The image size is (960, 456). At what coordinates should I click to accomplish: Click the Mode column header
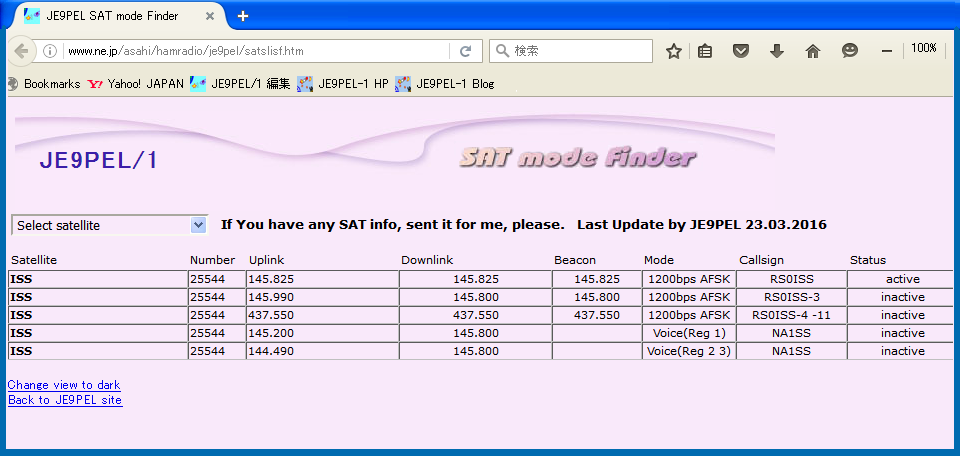659,260
